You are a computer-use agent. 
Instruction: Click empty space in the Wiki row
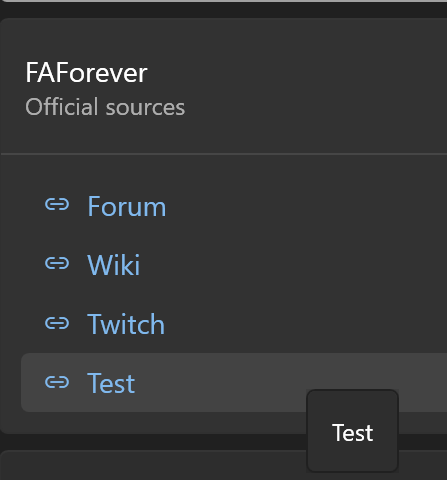click(300, 265)
